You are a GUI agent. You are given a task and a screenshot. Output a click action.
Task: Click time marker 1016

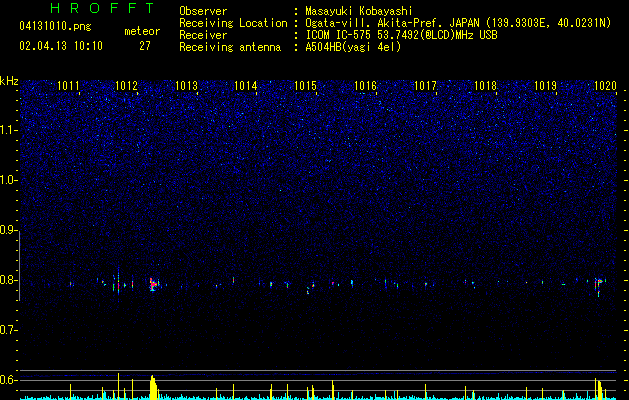(x=365, y=86)
